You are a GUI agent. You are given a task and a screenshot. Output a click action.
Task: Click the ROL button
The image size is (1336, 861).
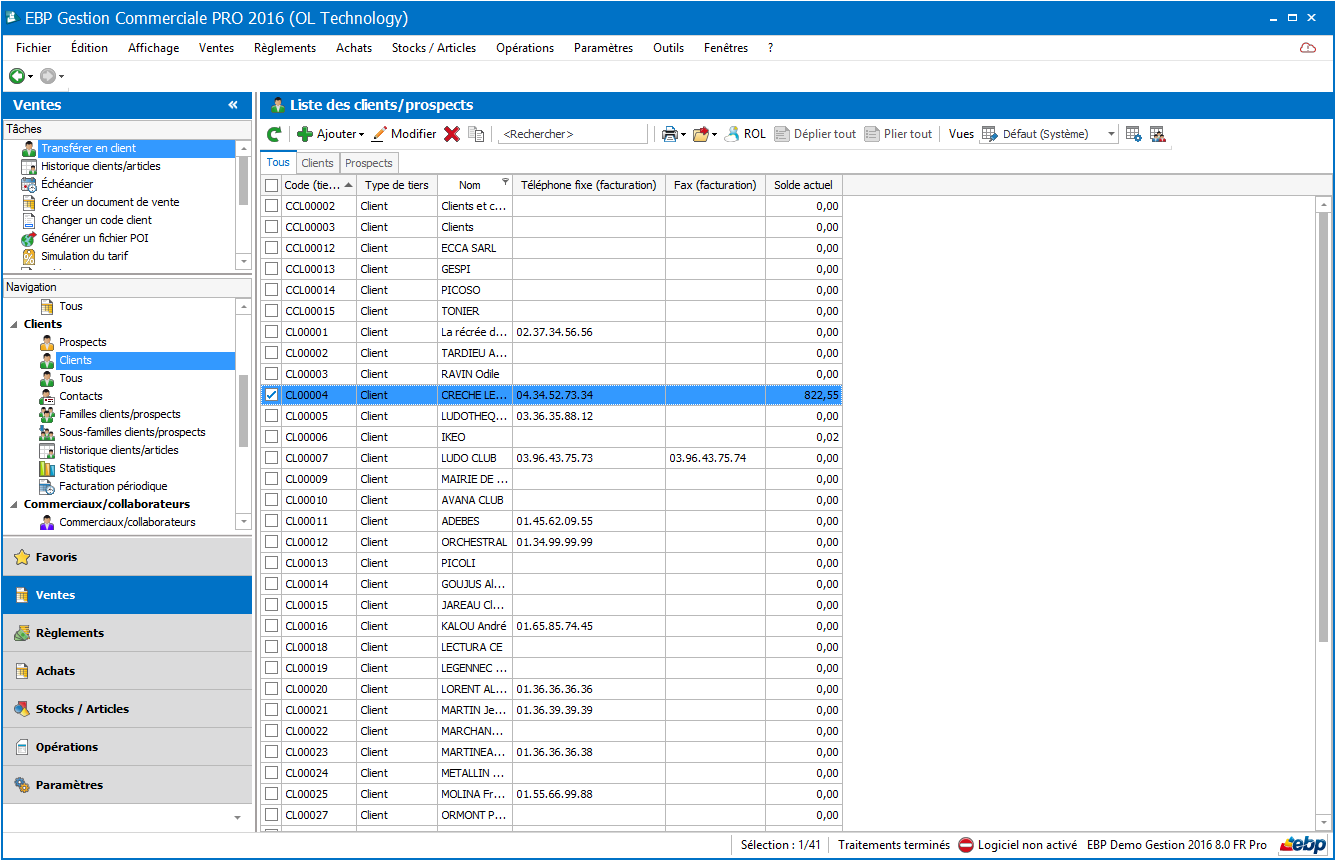pos(745,134)
